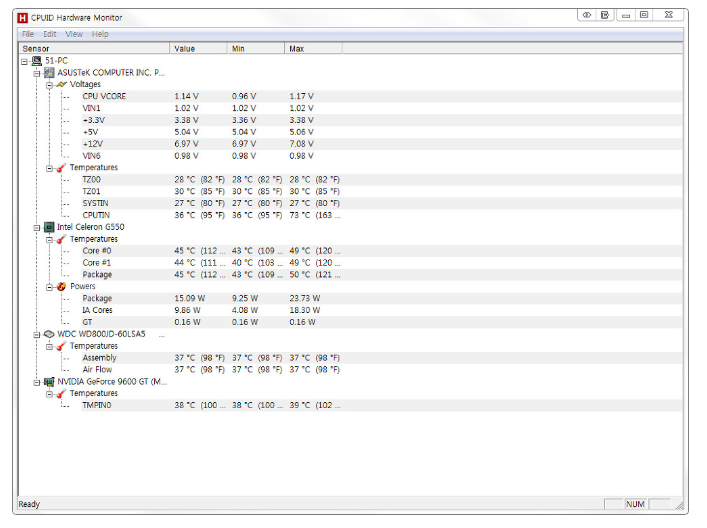The width and height of the screenshot is (707, 528).
Task: Select the VIN1 voltage row
Action: 381,108
